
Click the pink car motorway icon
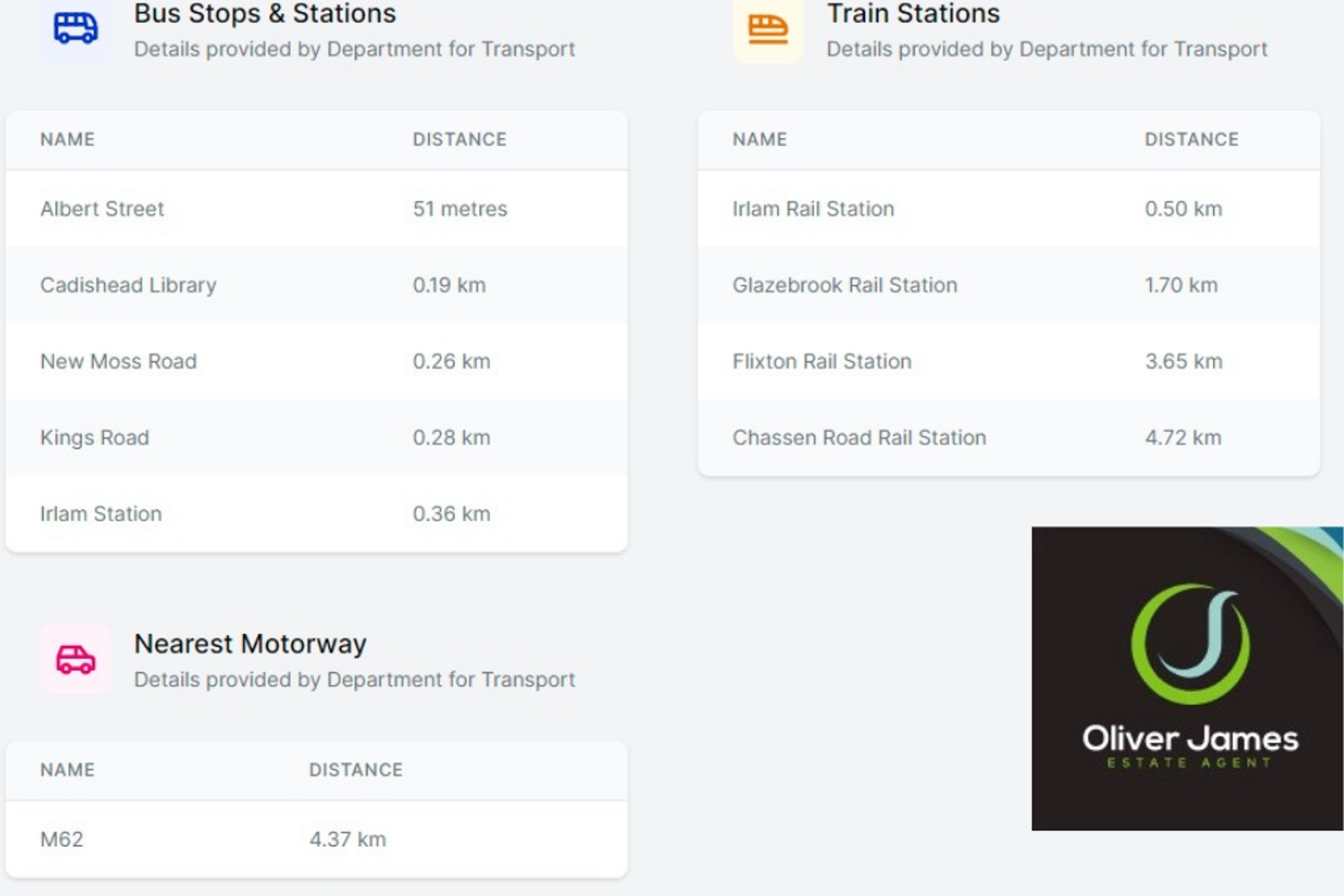(x=75, y=659)
